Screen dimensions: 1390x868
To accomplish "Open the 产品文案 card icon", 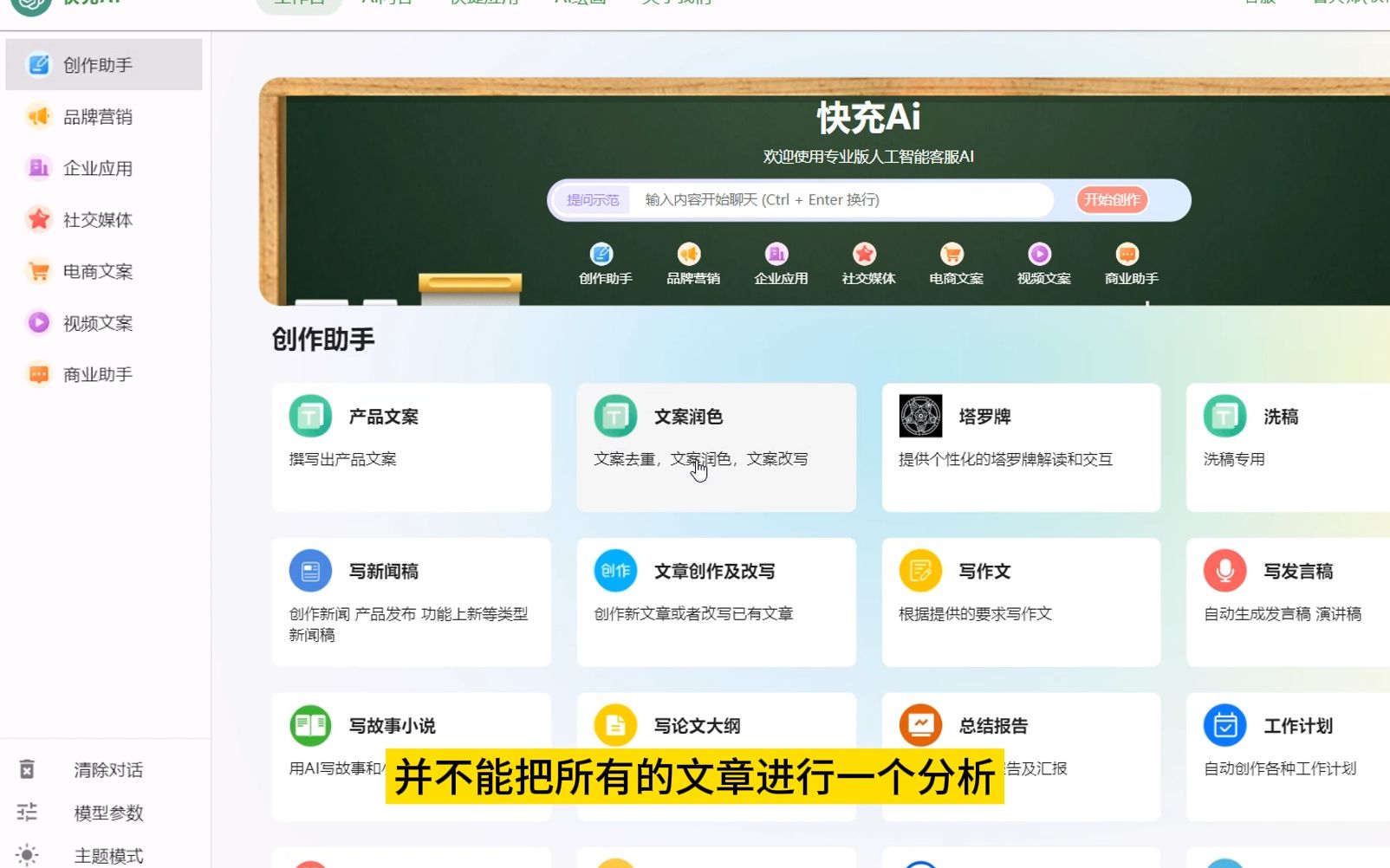I will tap(310, 416).
